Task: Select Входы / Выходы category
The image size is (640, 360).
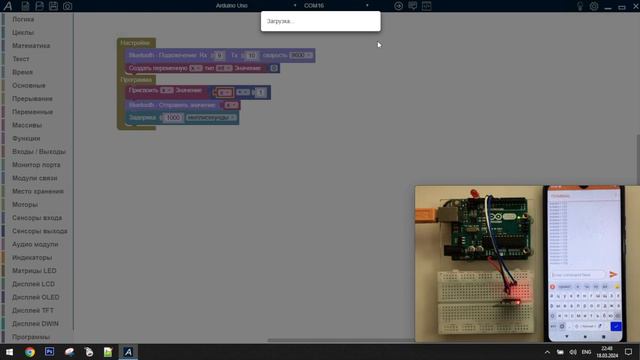Action: pos(39,151)
